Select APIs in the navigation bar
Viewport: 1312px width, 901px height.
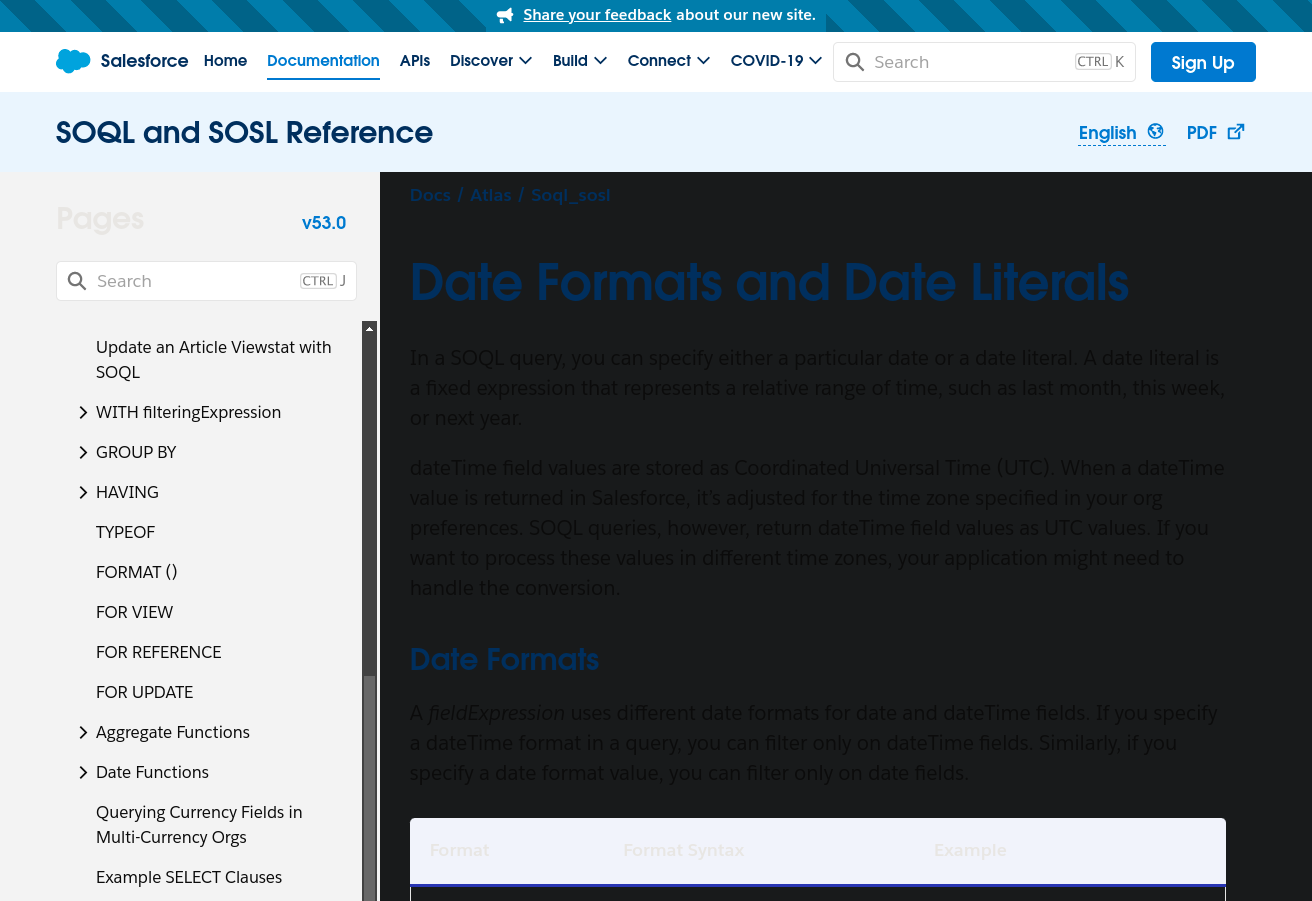click(x=415, y=61)
